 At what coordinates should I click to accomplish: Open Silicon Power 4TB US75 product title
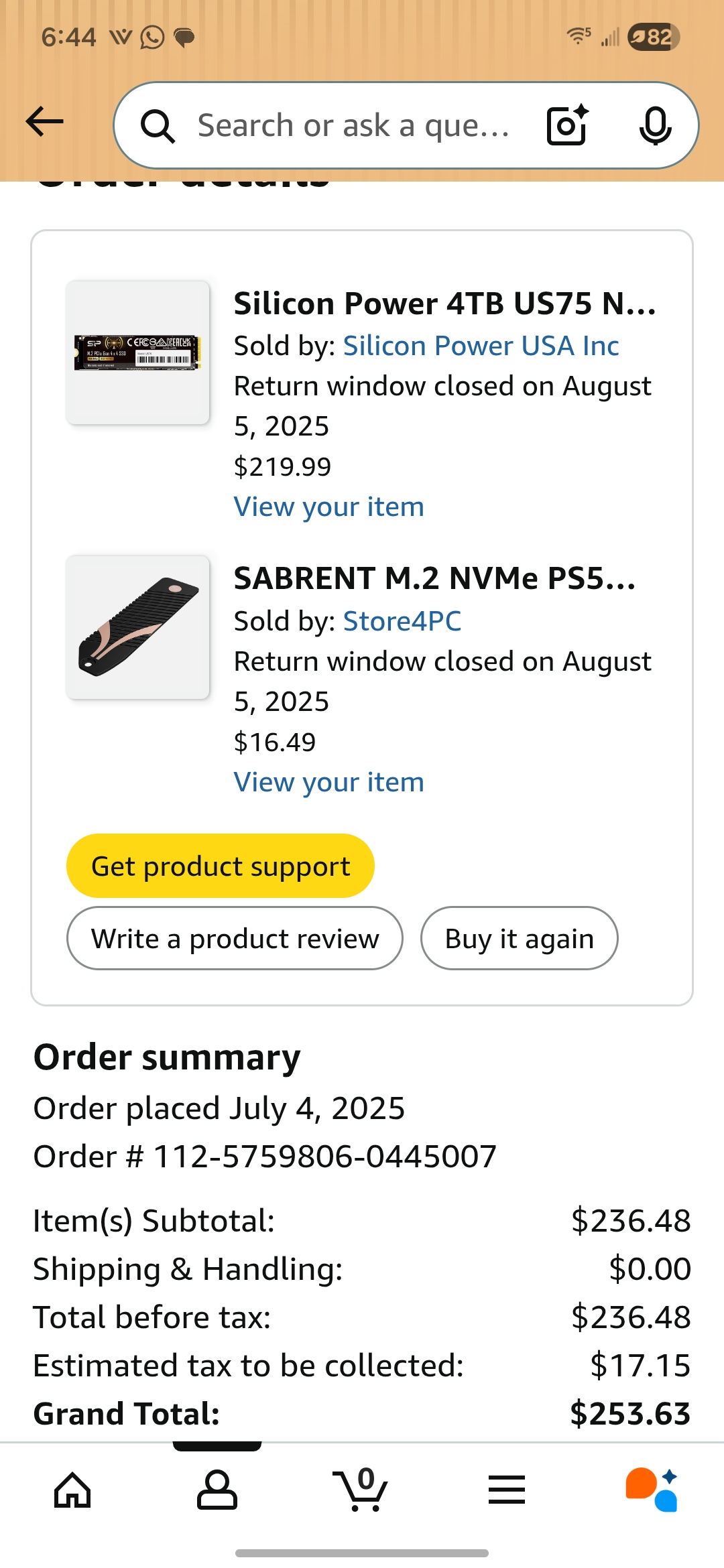tap(444, 304)
